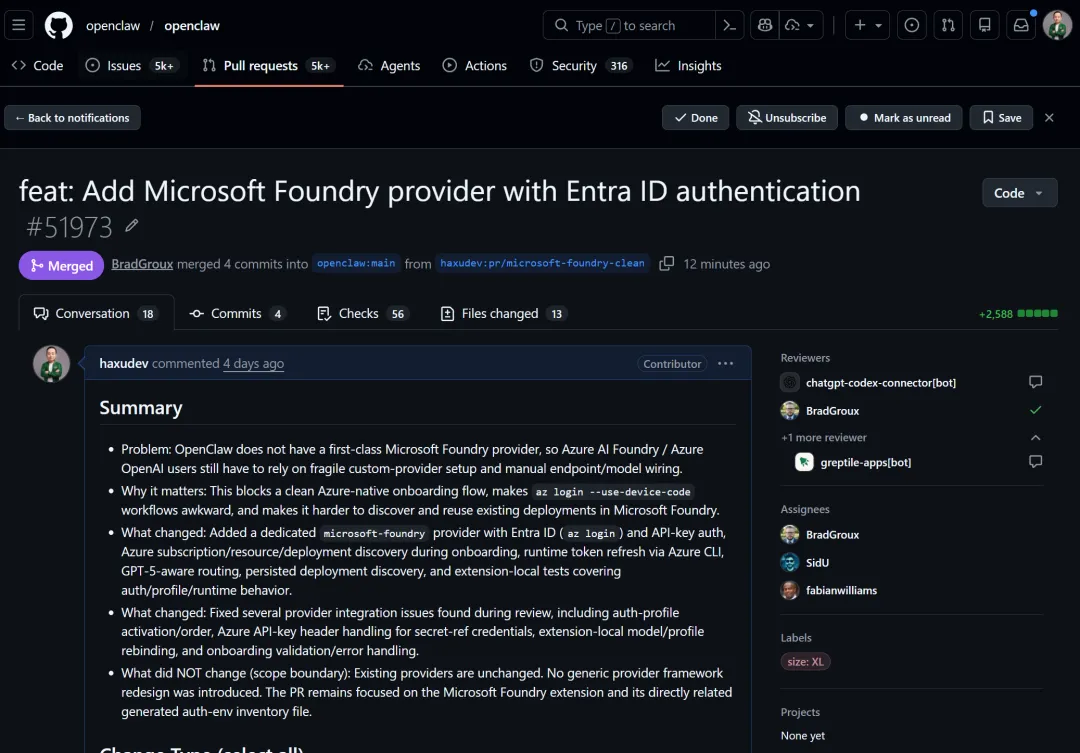View greptile-apps[bot] review comment icon
Viewport: 1080px width, 753px height.
point(1035,462)
